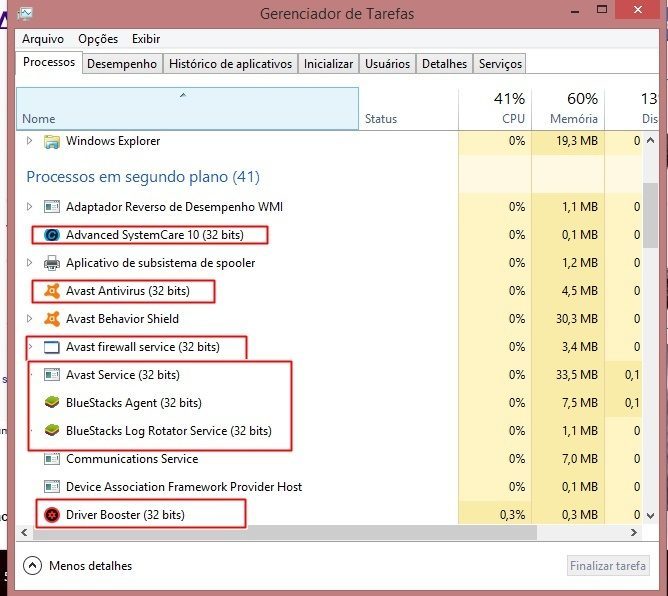Click the 7,5 MB memory value
Screen dimensions: 668x596
580,403
